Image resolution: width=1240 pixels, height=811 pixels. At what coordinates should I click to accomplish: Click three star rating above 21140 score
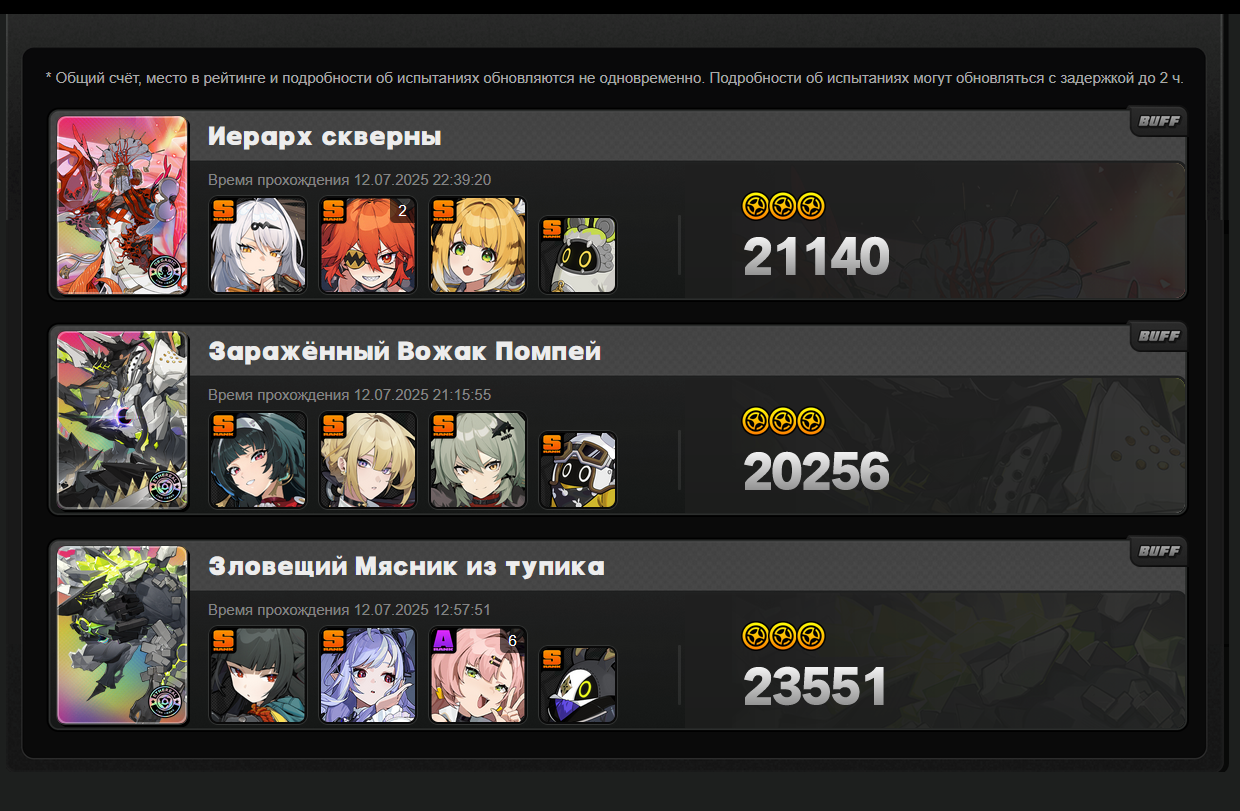784,207
